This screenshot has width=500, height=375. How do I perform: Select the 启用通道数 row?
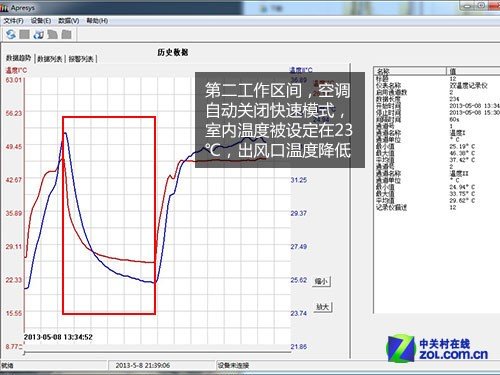pyautogui.click(x=437, y=92)
